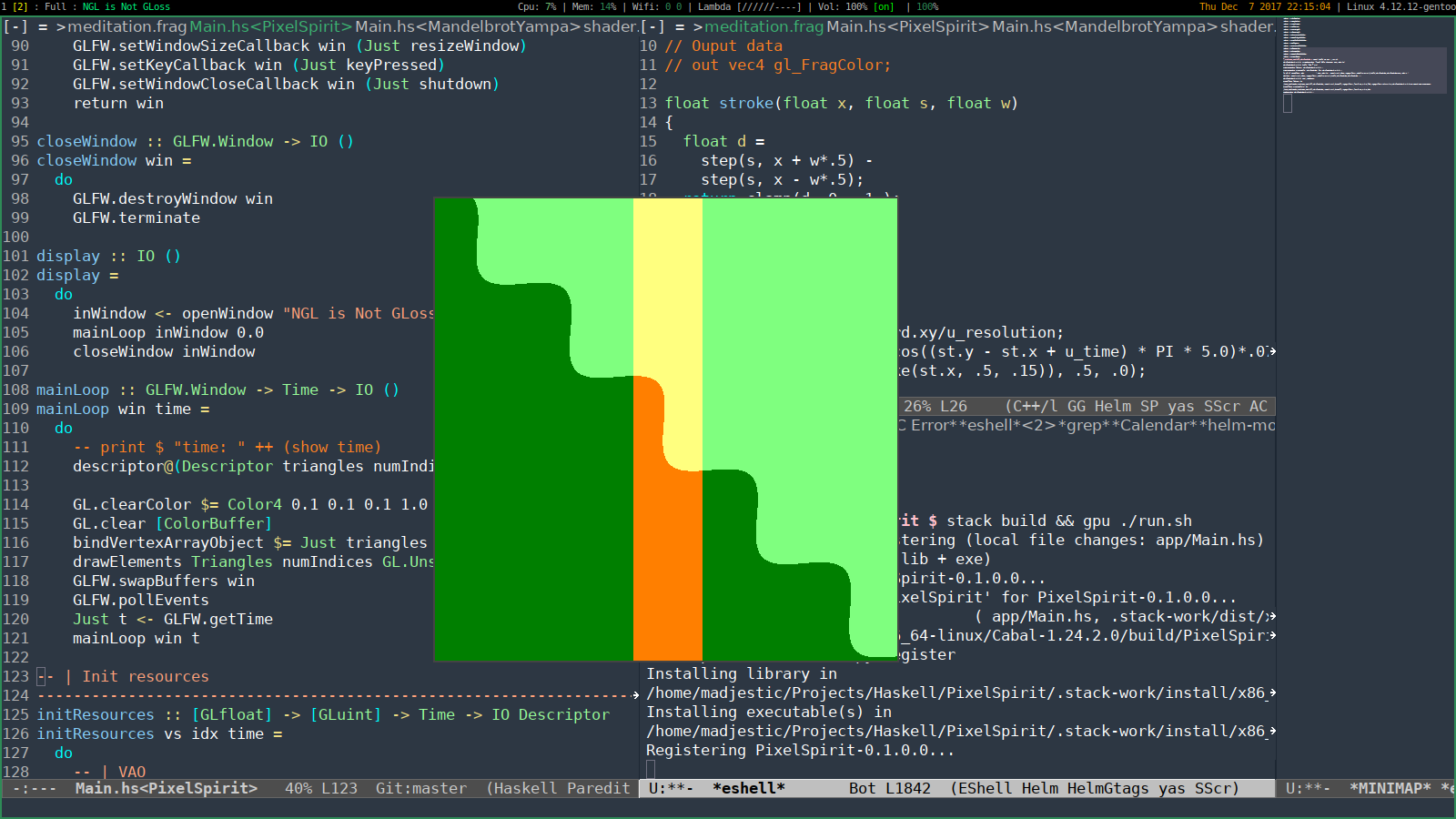Switch to Main.hs<MandelbrotYampa> tab in right pane
The height and width of the screenshot is (819, 1456).
coord(1105,26)
